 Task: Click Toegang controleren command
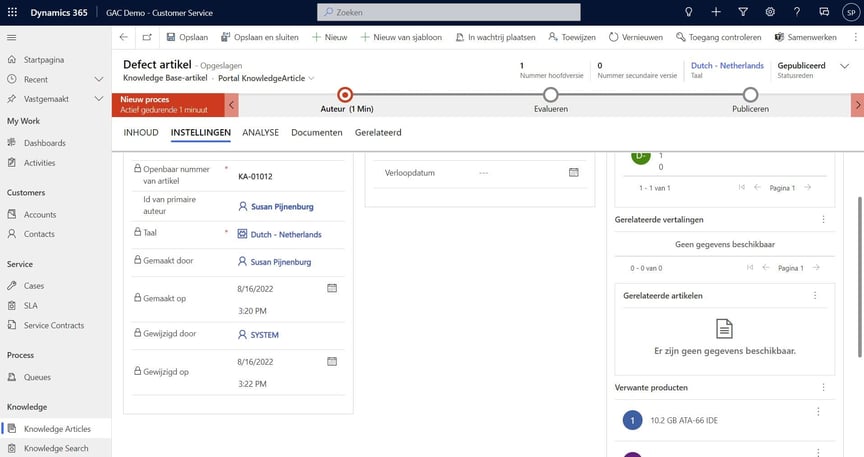(x=719, y=37)
